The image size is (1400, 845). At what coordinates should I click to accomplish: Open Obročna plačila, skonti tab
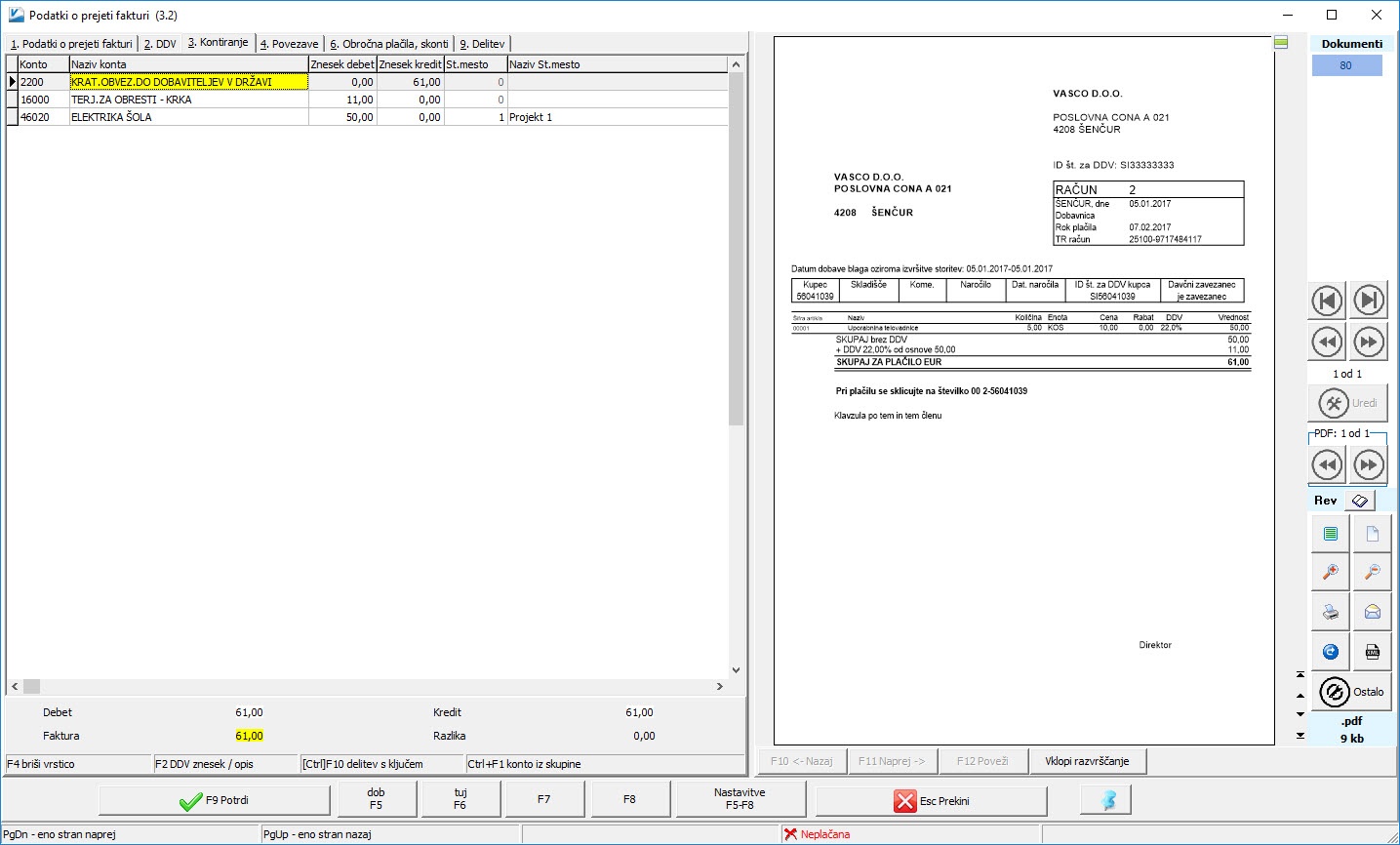(x=389, y=44)
